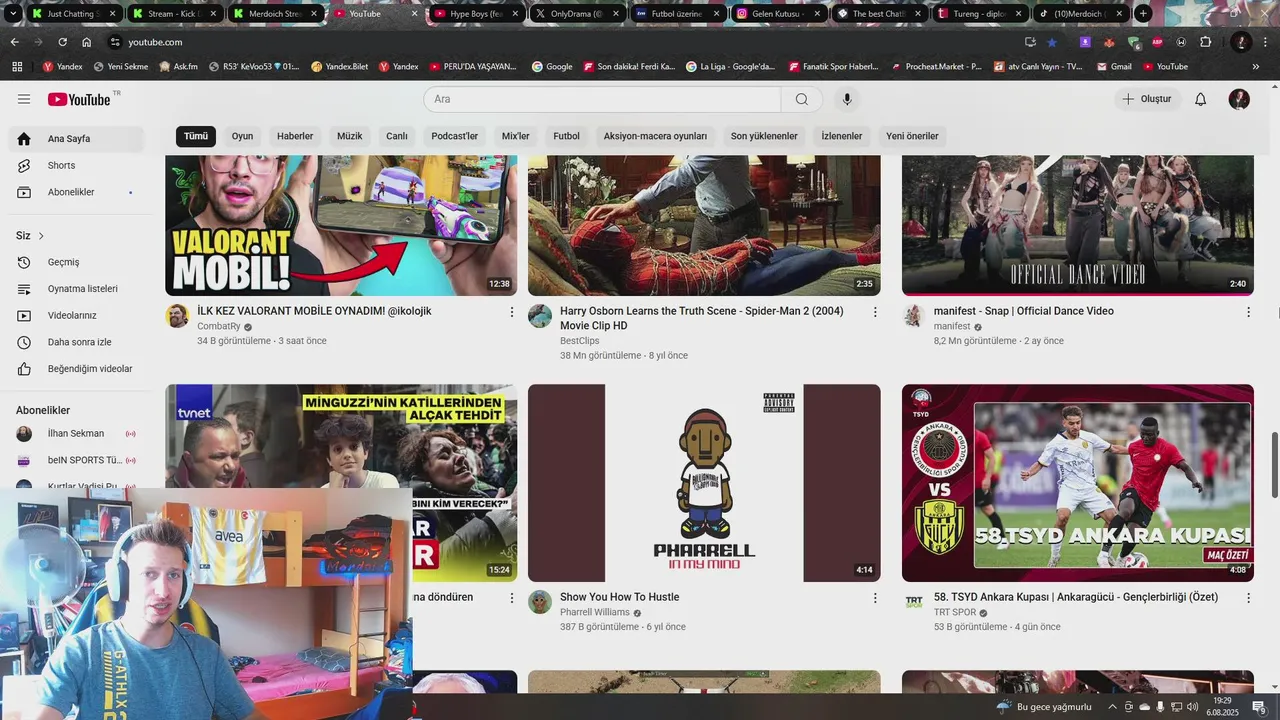Open the TRT SPOR channel name link

click(x=955, y=612)
